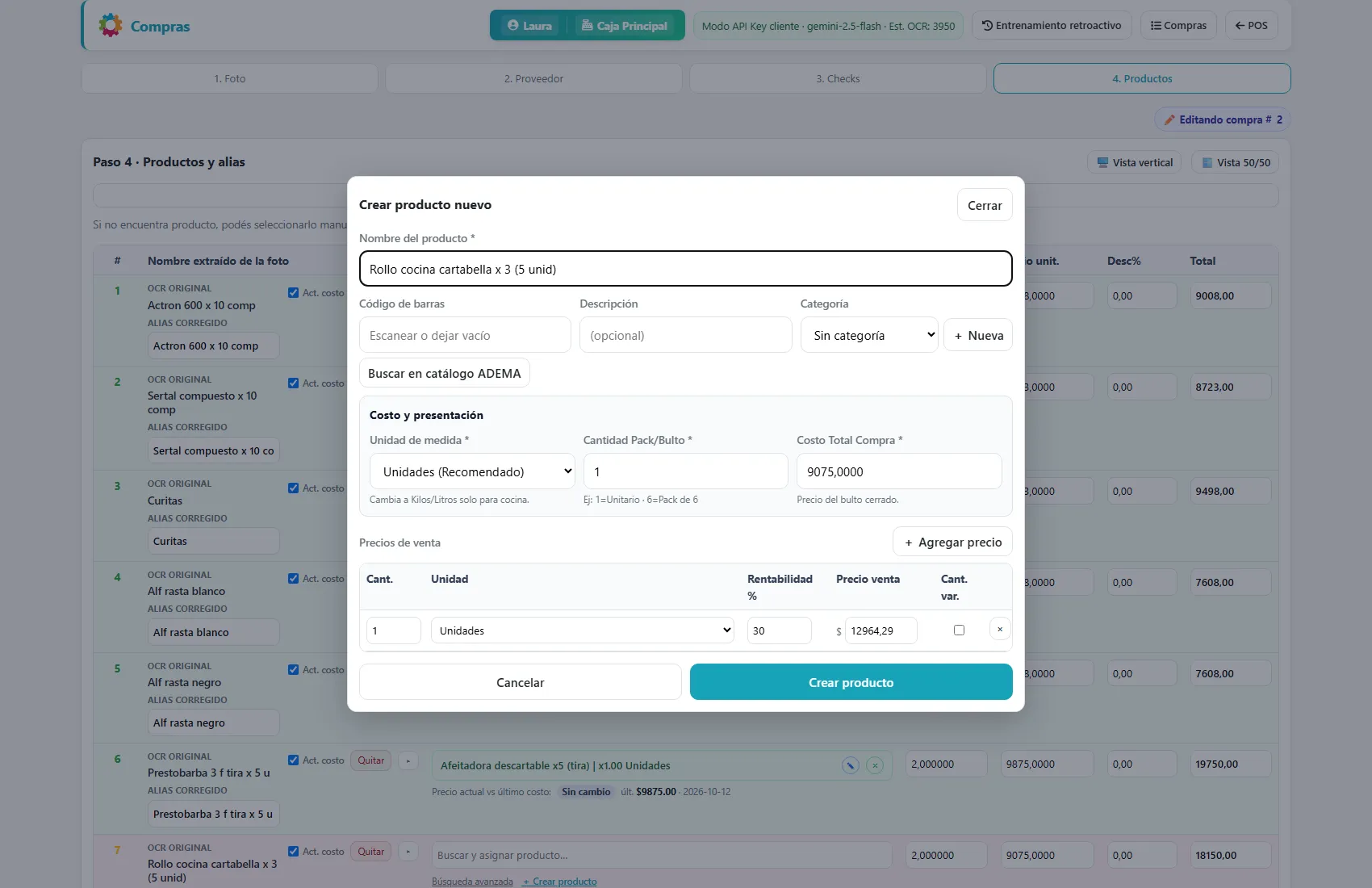
Task: Toggle the Cant. var. checkbox in the price row
Action: [959, 630]
